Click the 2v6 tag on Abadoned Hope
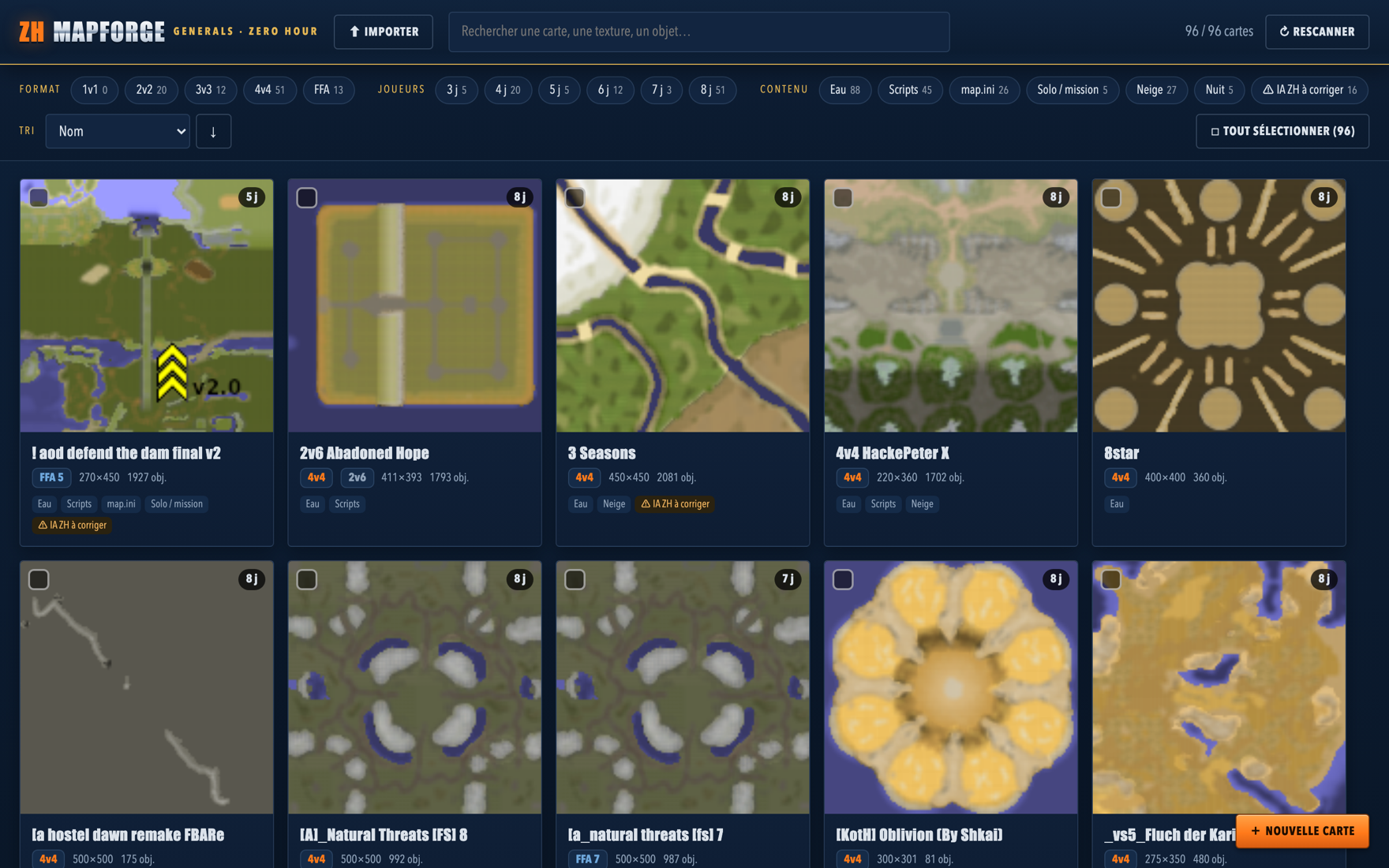The image size is (1389, 868). (x=358, y=477)
